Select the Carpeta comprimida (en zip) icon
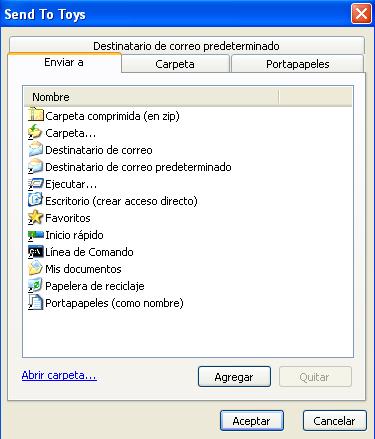375x439 pixels. (36, 115)
